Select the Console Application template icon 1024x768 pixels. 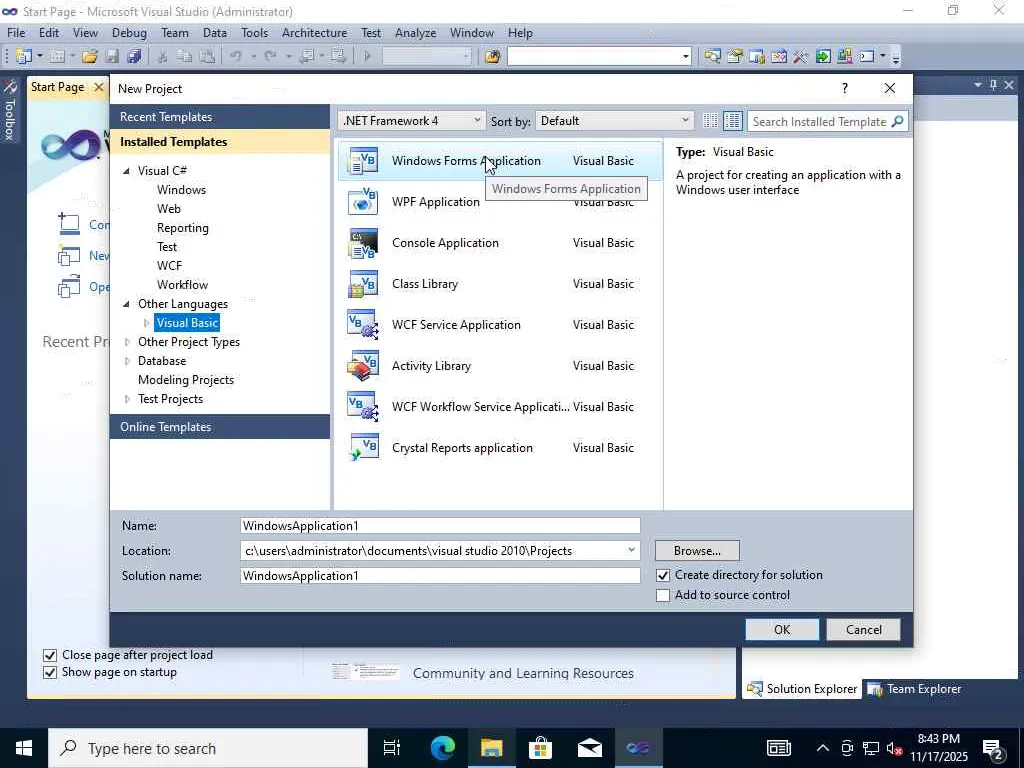click(x=363, y=243)
